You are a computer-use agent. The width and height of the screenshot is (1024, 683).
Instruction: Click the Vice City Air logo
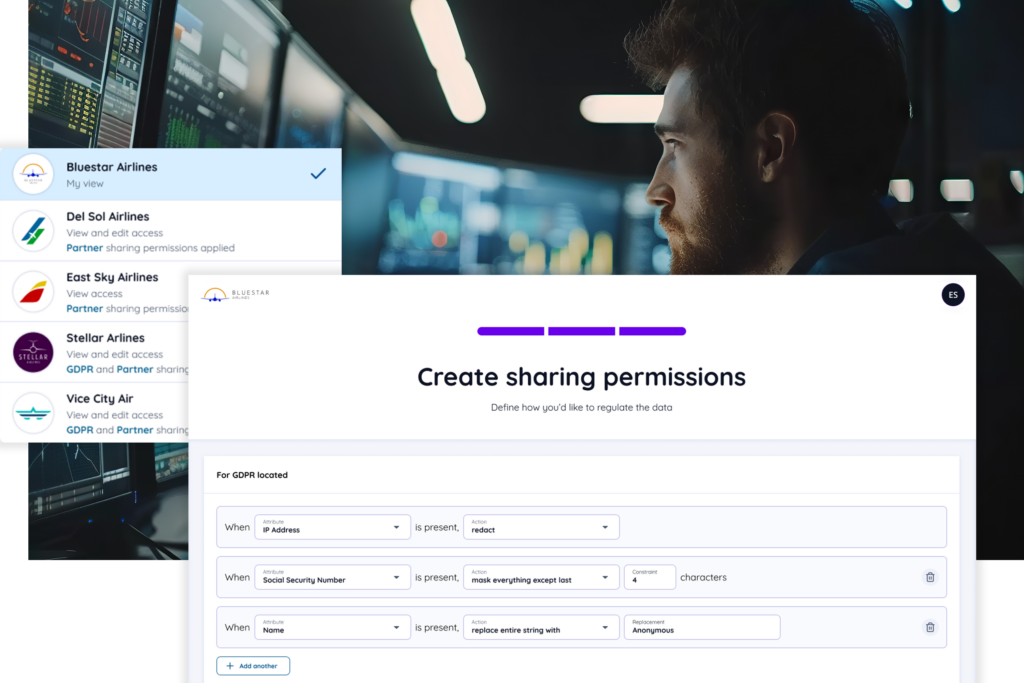coord(33,413)
